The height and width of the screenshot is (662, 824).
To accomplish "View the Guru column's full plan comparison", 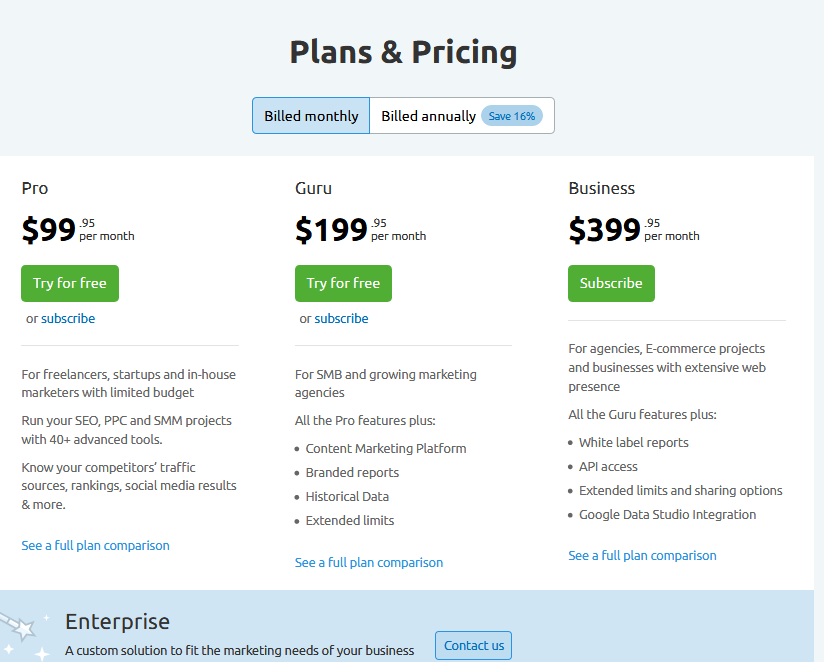I will click(x=369, y=563).
